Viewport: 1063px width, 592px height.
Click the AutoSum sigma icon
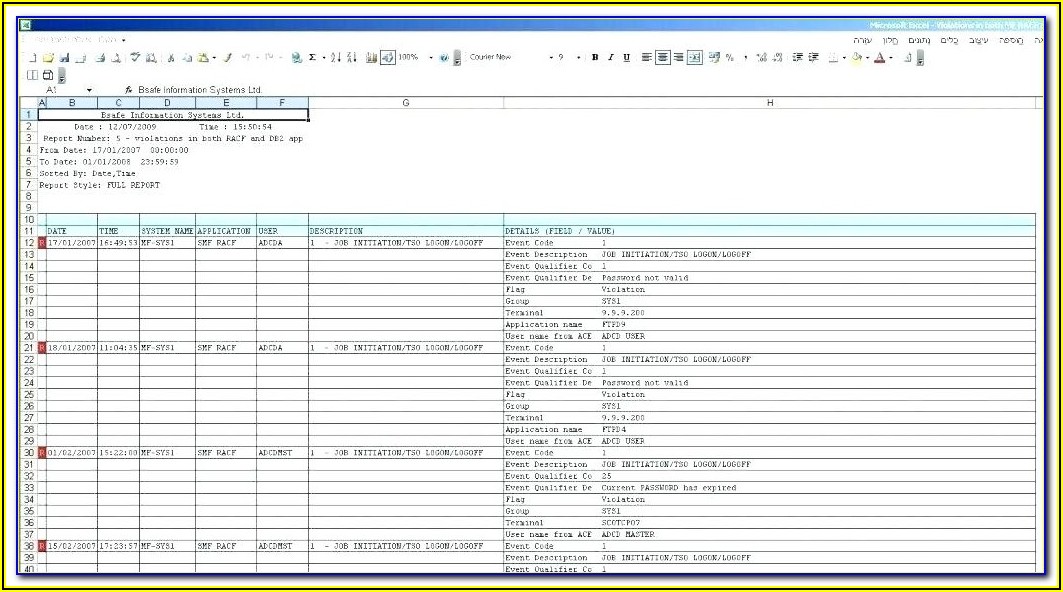point(312,58)
